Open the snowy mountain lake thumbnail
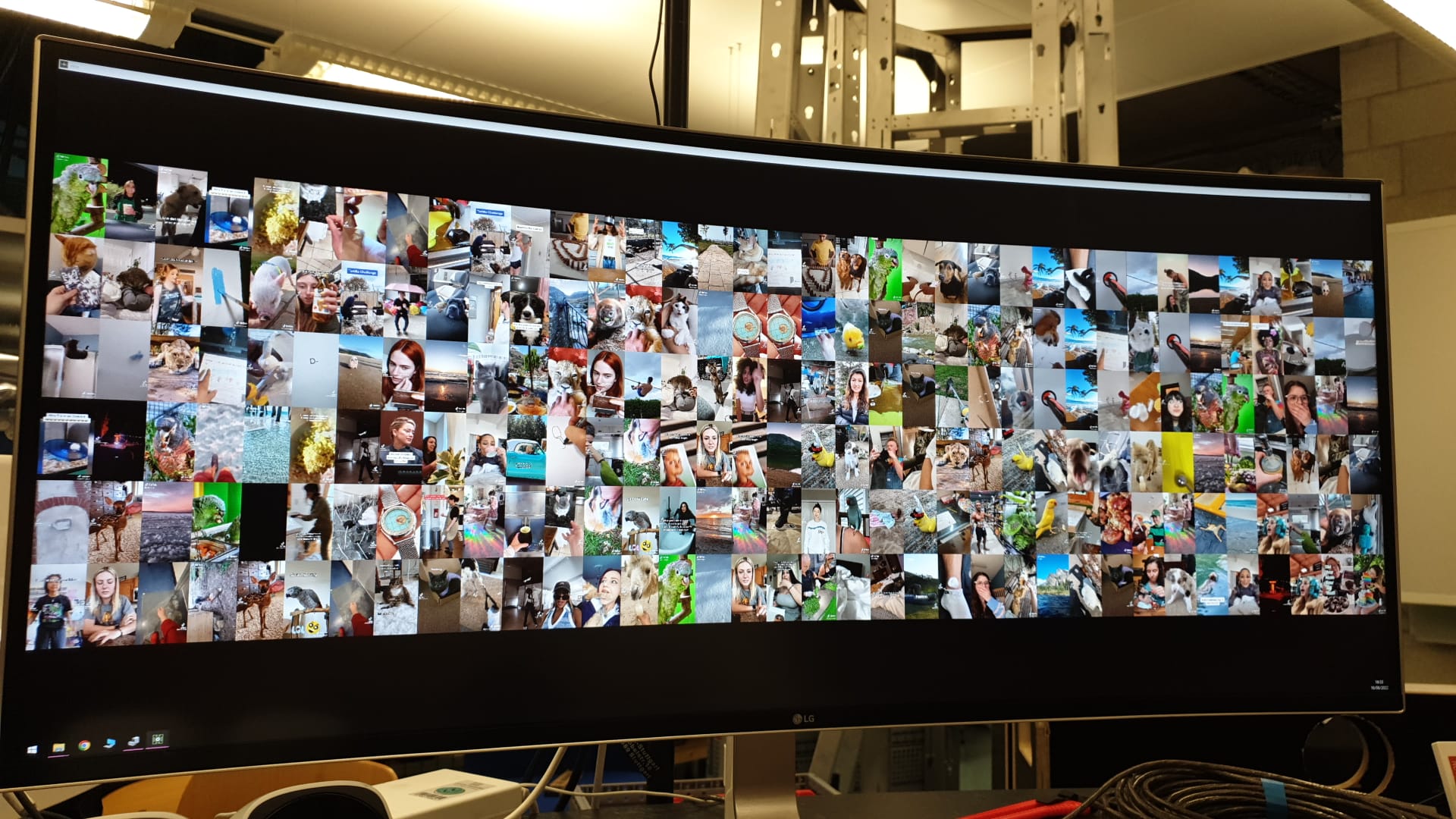The width and height of the screenshot is (1456, 819). 1052,585
